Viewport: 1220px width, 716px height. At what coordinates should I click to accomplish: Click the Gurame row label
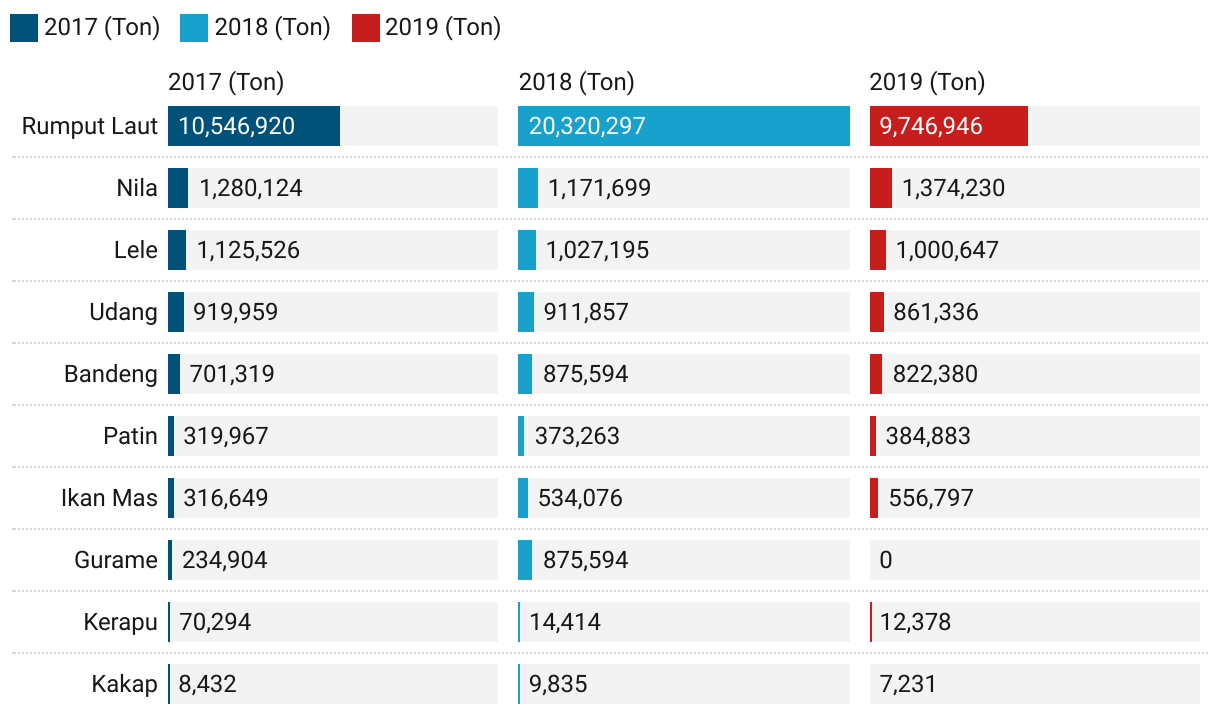pos(116,560)
